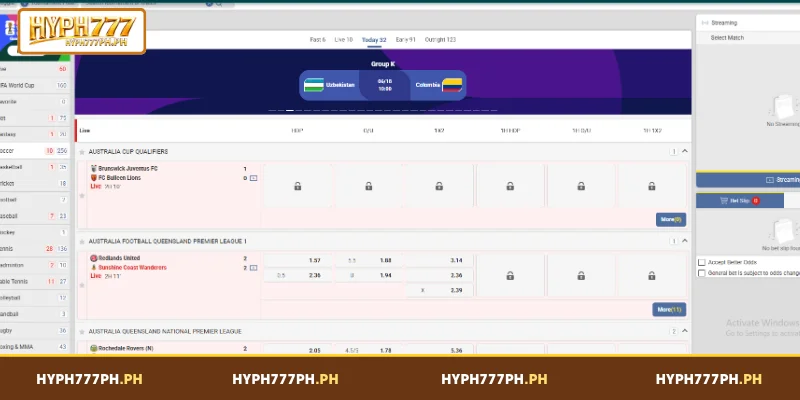Collapse Australia Queensland National Premier League section

[685, 331]
